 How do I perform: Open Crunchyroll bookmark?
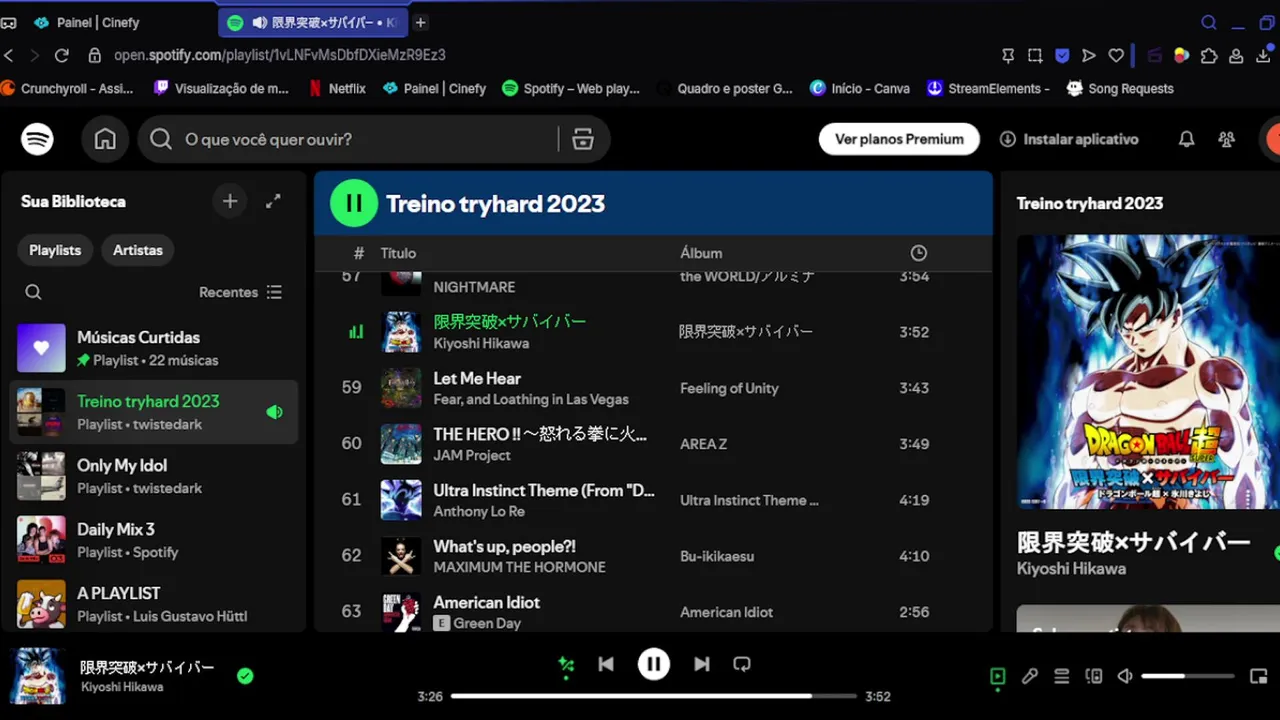[67, 88]
